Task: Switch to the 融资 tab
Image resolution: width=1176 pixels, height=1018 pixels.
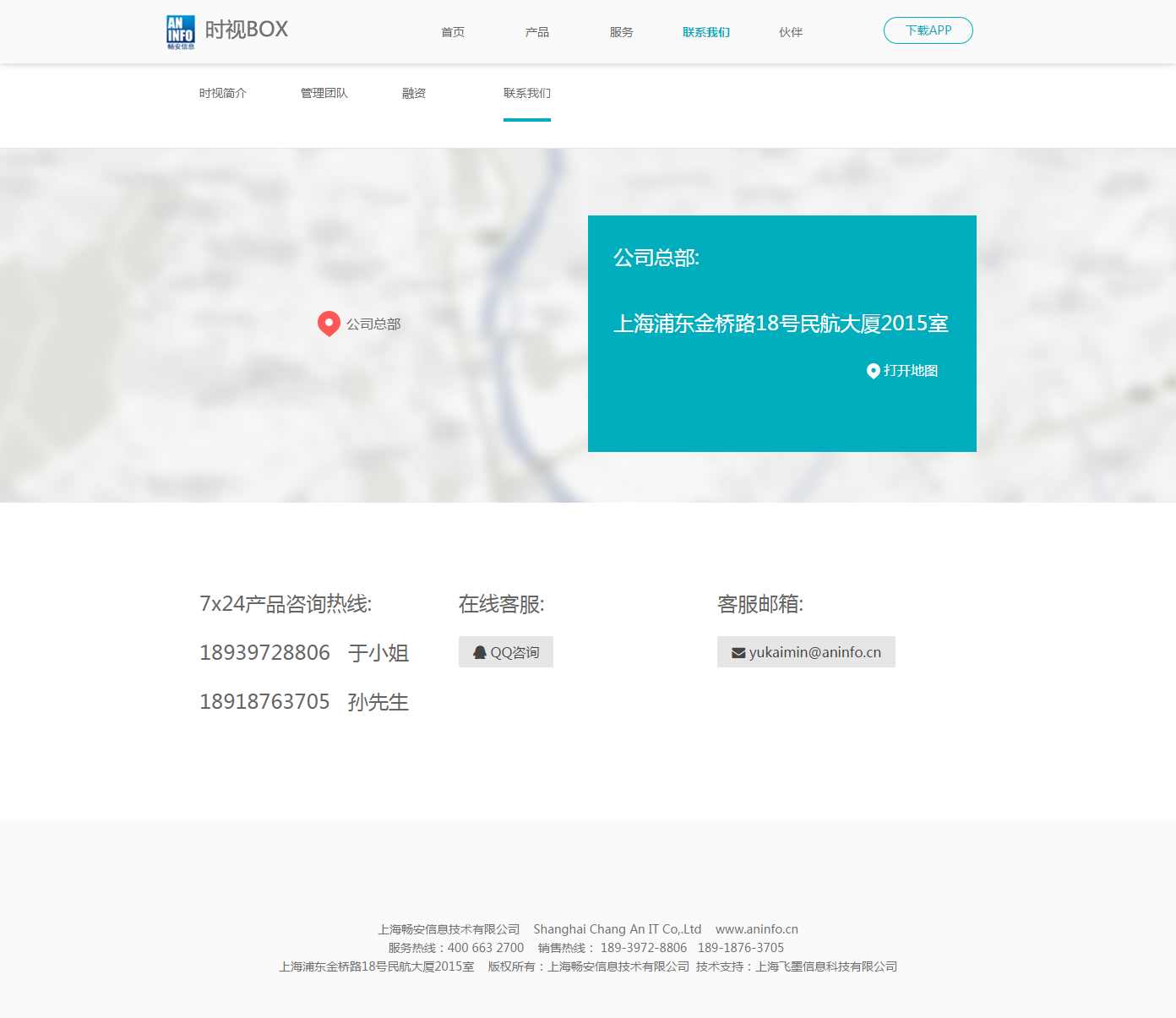Action: (414, 93)
